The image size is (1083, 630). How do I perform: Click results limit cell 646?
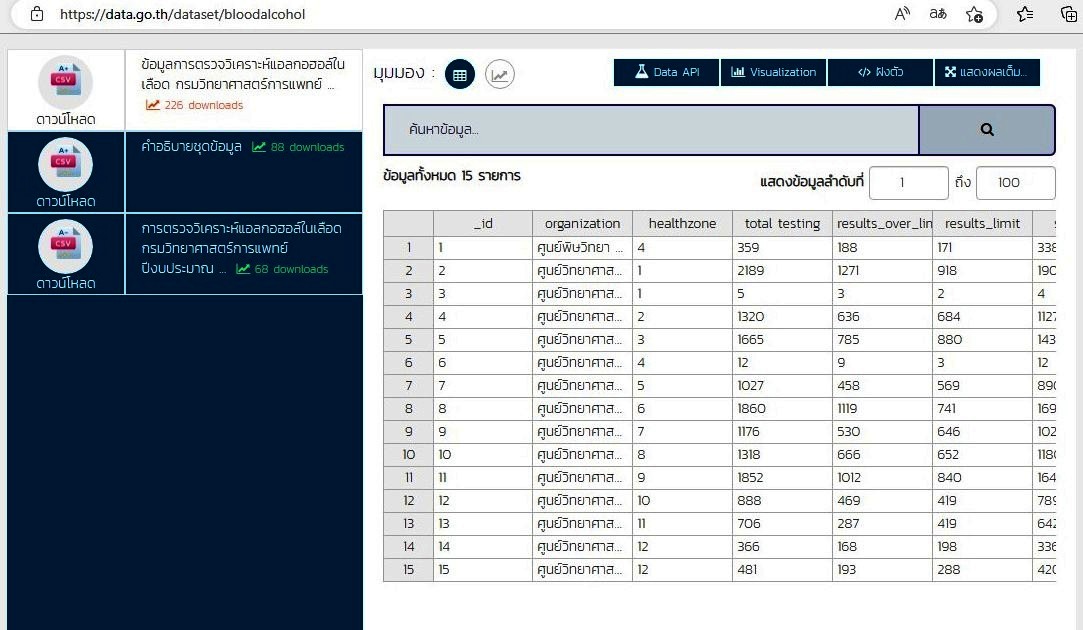(x=982, y=431)
